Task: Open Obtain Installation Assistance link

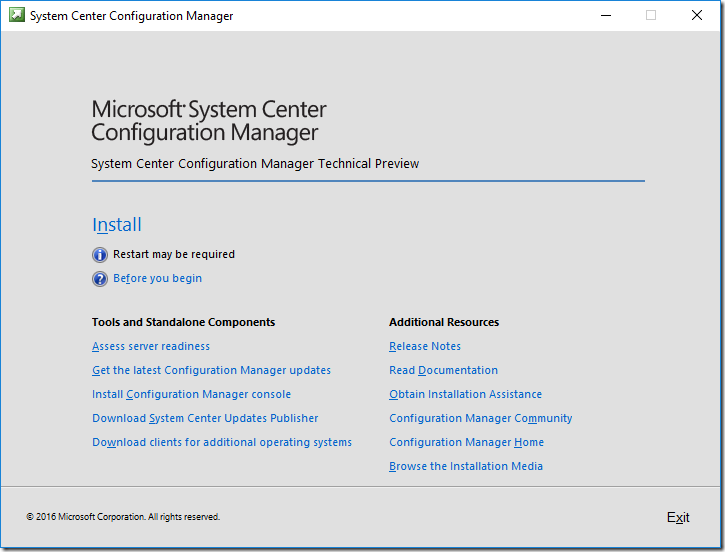Action: [x=466, y=394]
